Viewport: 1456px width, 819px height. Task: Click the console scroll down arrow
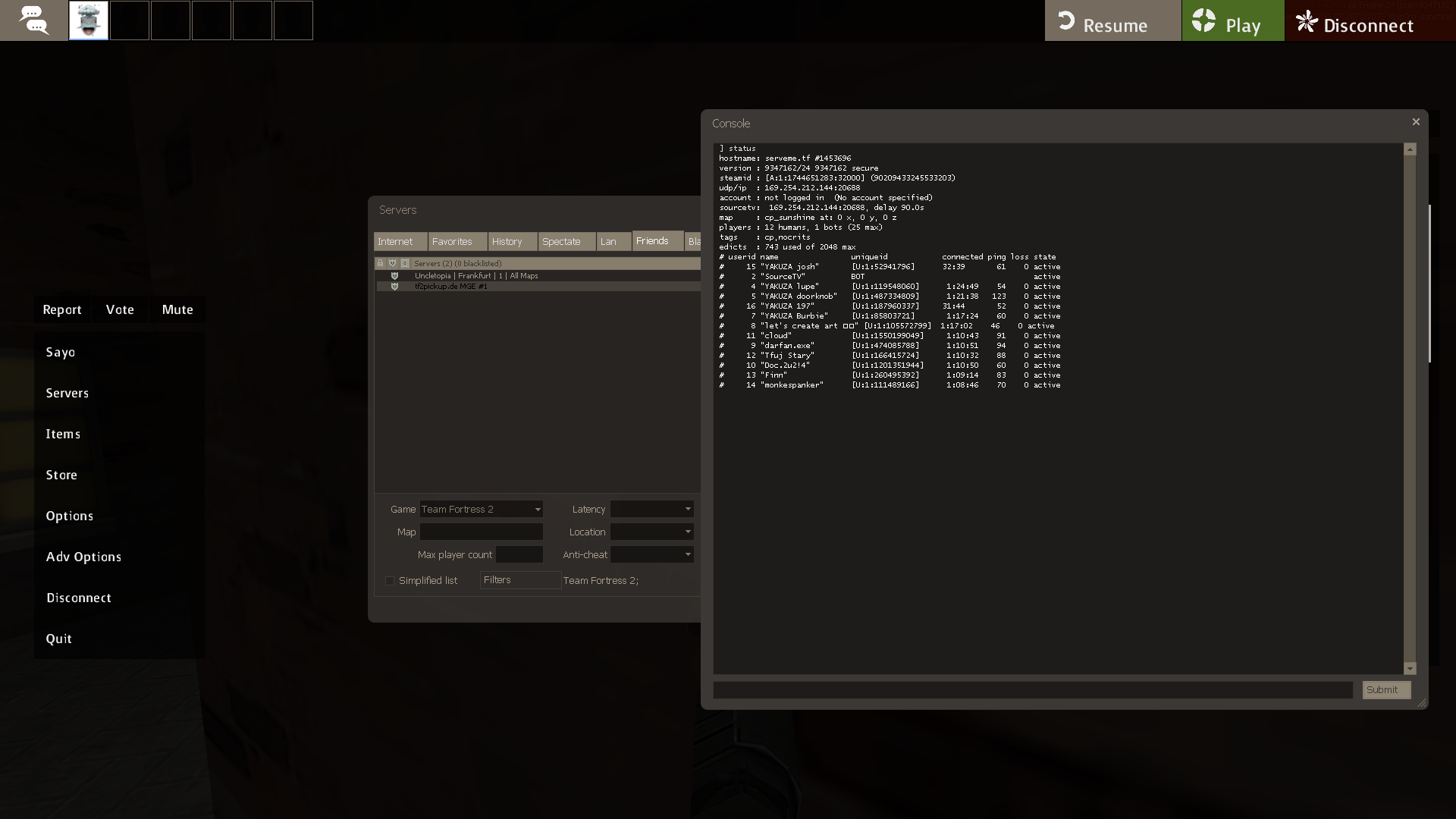click(1410, 668)
